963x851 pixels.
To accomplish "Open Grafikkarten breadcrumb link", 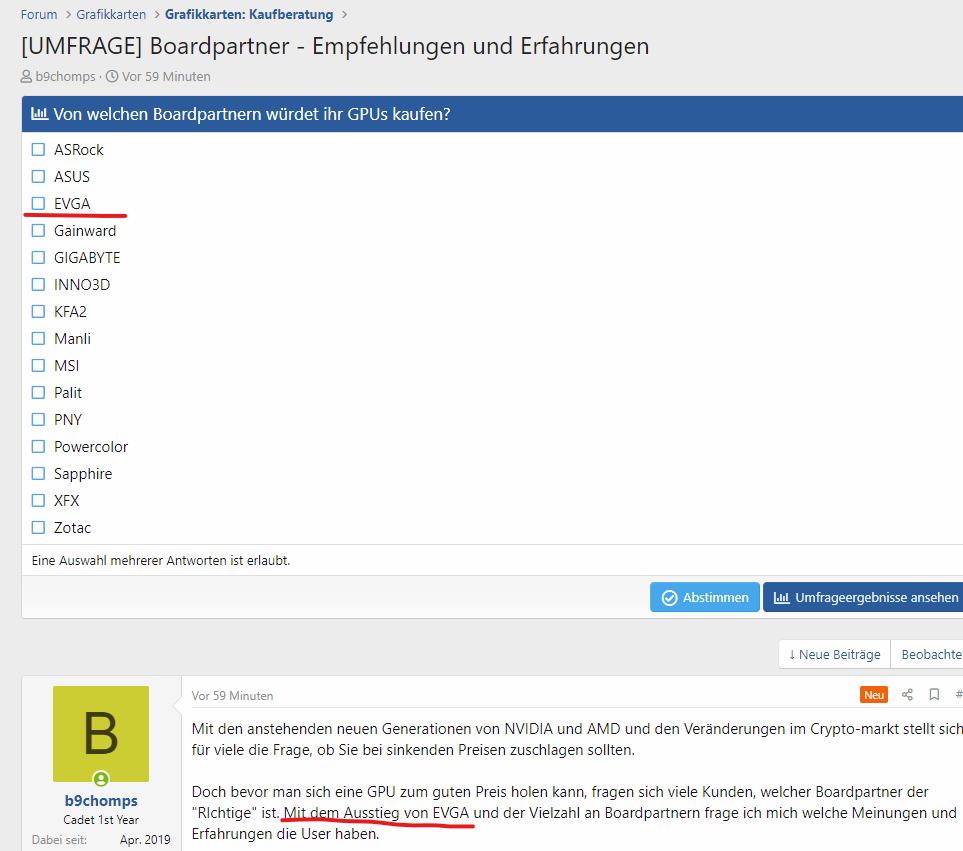I will coord(111,15).
